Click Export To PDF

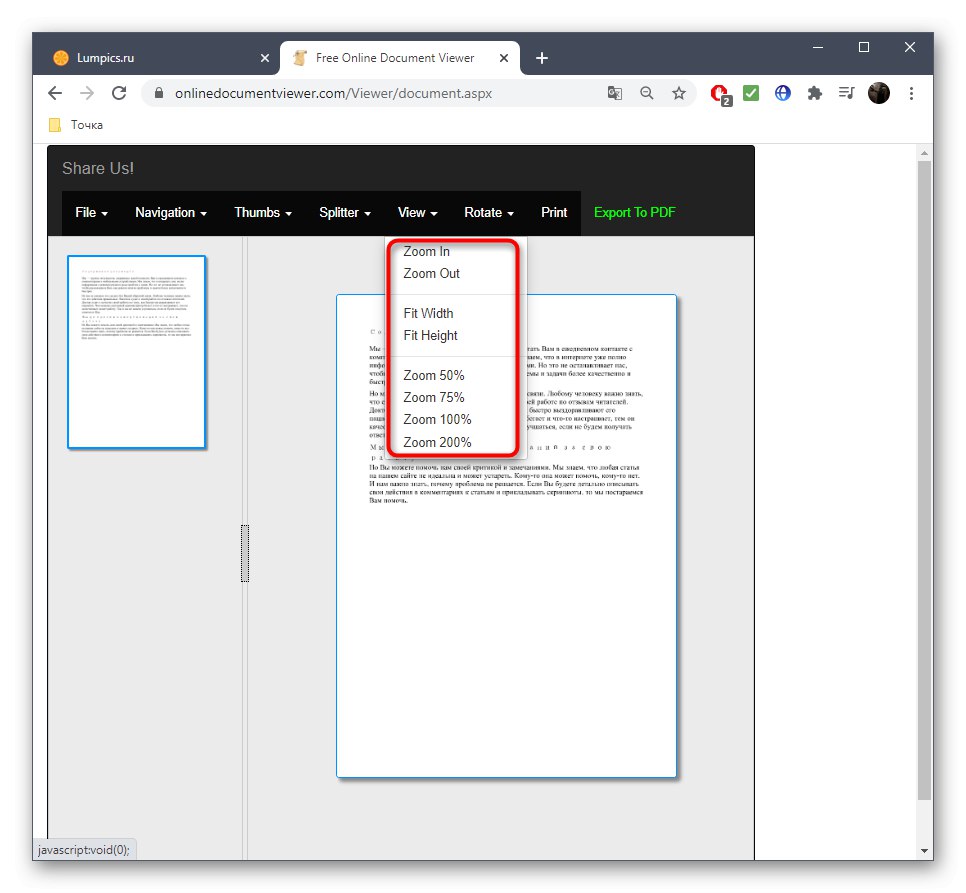click(x=635, y=212)
